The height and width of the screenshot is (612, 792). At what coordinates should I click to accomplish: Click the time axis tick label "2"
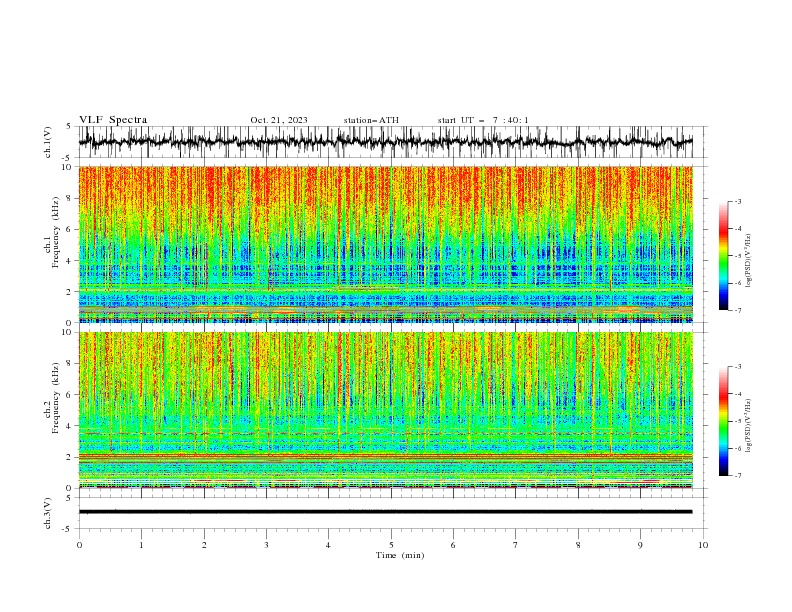[x=204, y=545]
